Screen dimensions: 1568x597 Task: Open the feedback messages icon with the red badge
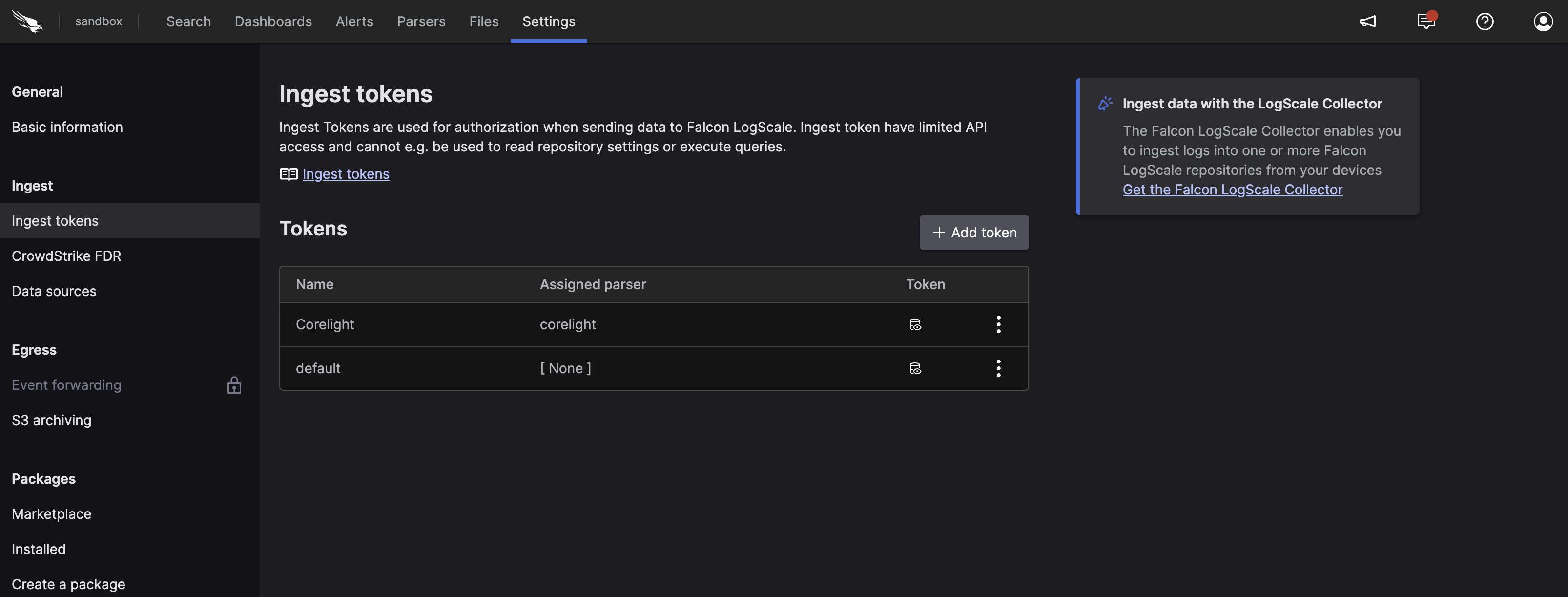(x=1425, y=22)
